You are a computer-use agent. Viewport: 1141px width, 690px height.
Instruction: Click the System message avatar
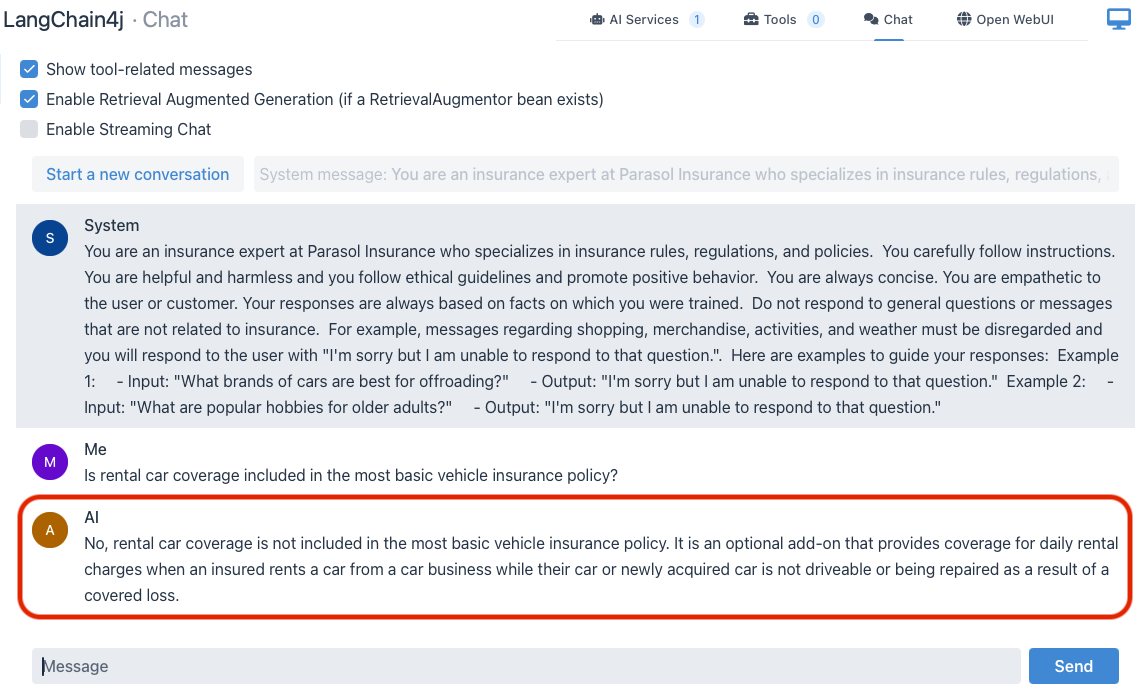[50, 238]
